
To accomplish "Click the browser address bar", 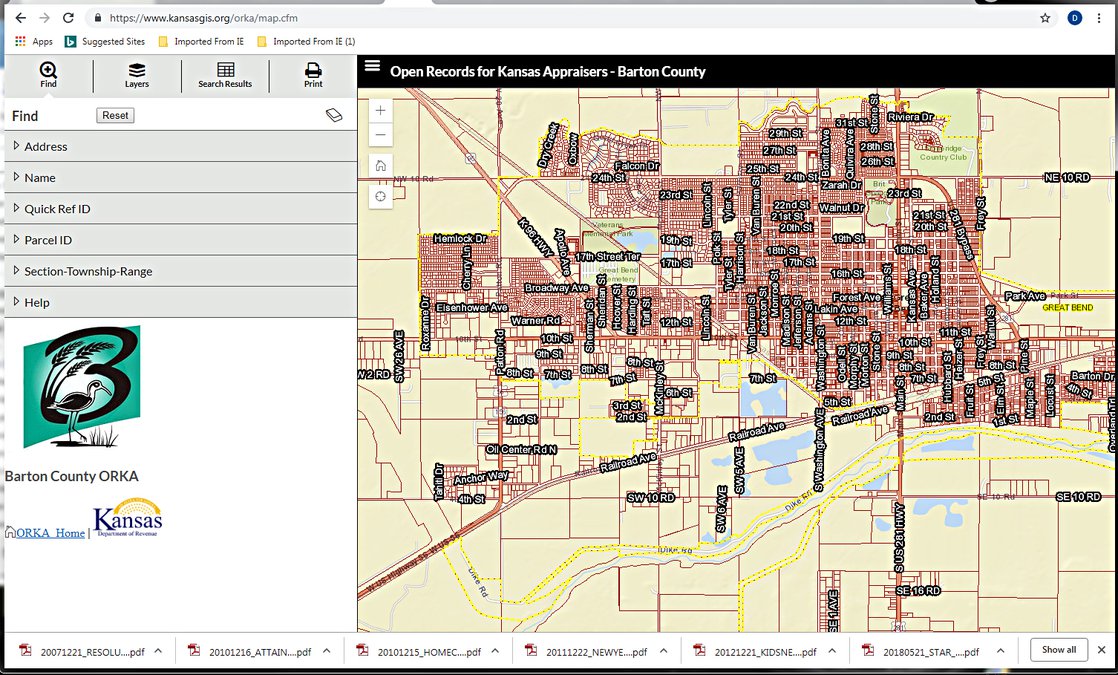I will coord(560,18).
